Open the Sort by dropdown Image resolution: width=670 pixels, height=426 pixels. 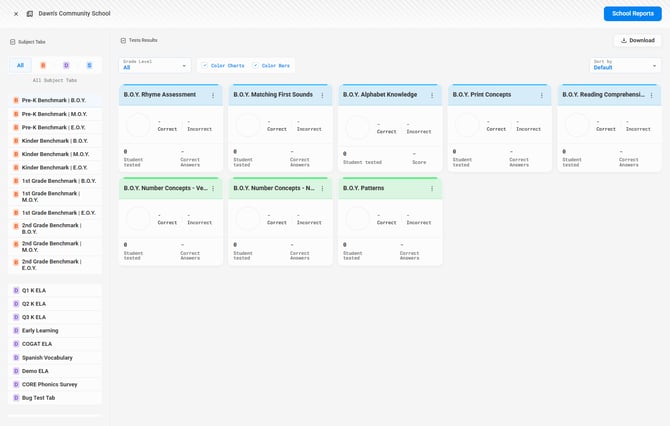click(x=625, y=65)
